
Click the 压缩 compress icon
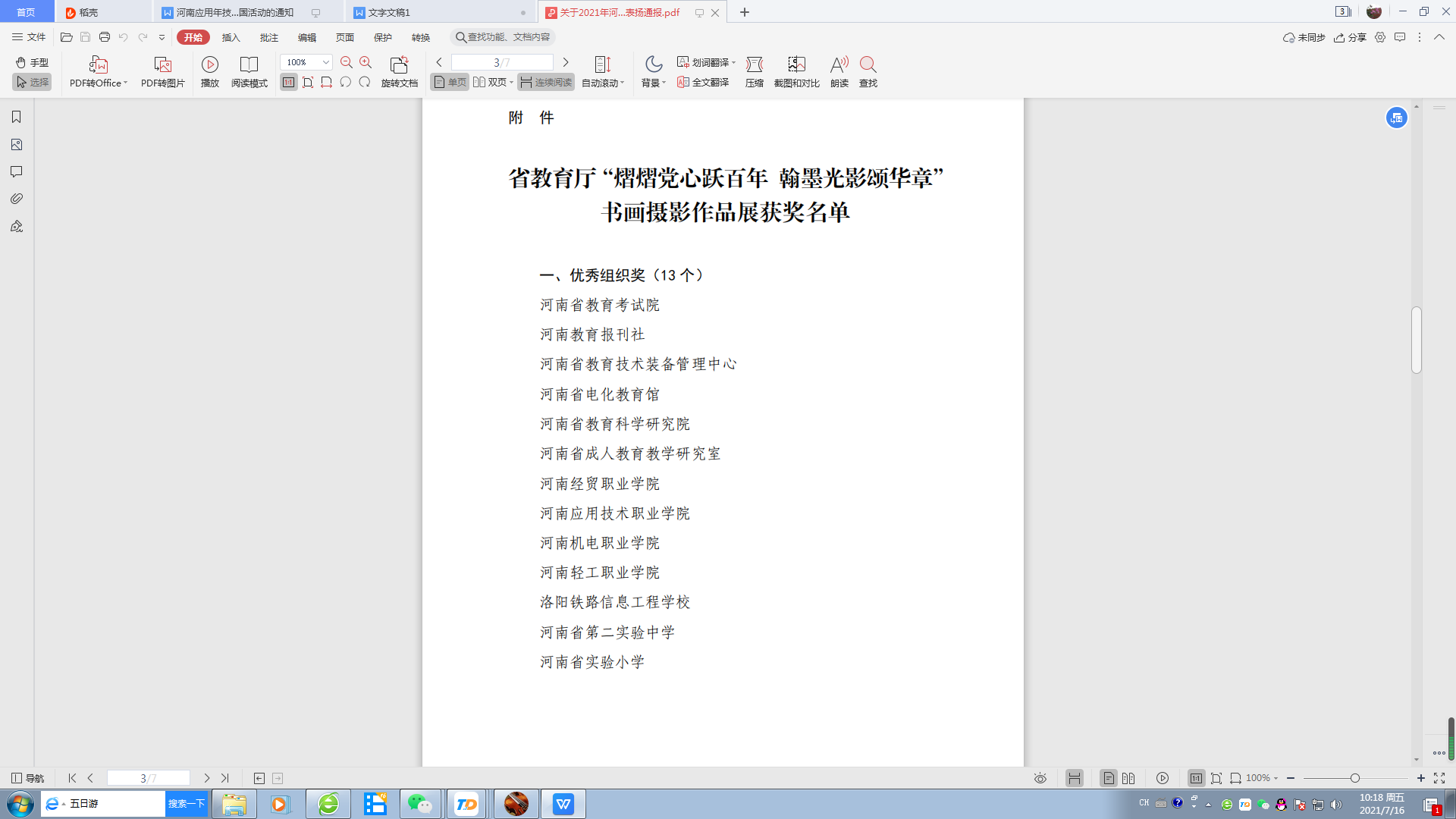pos(754,65)
